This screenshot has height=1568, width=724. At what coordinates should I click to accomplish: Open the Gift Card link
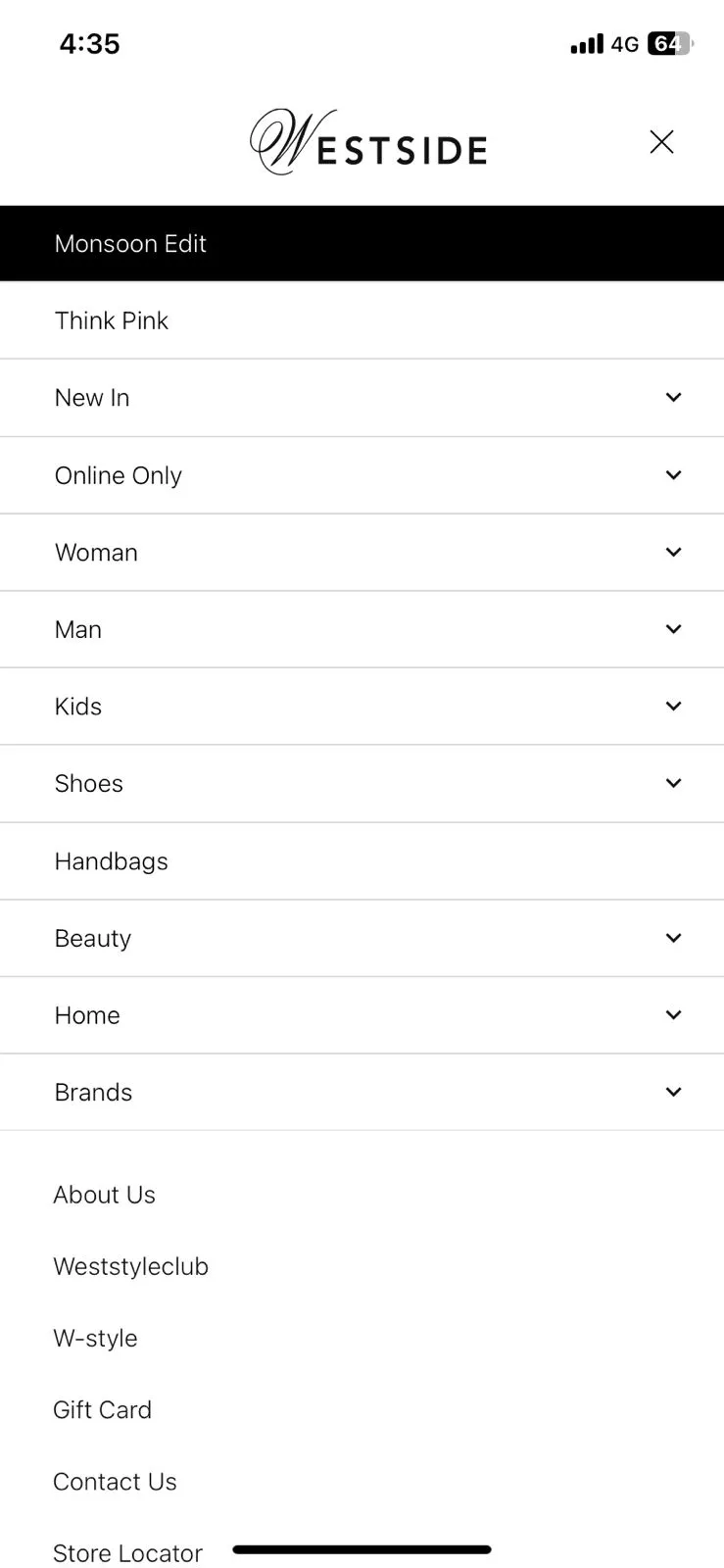pyautogui.click(x=102, y=1409)
